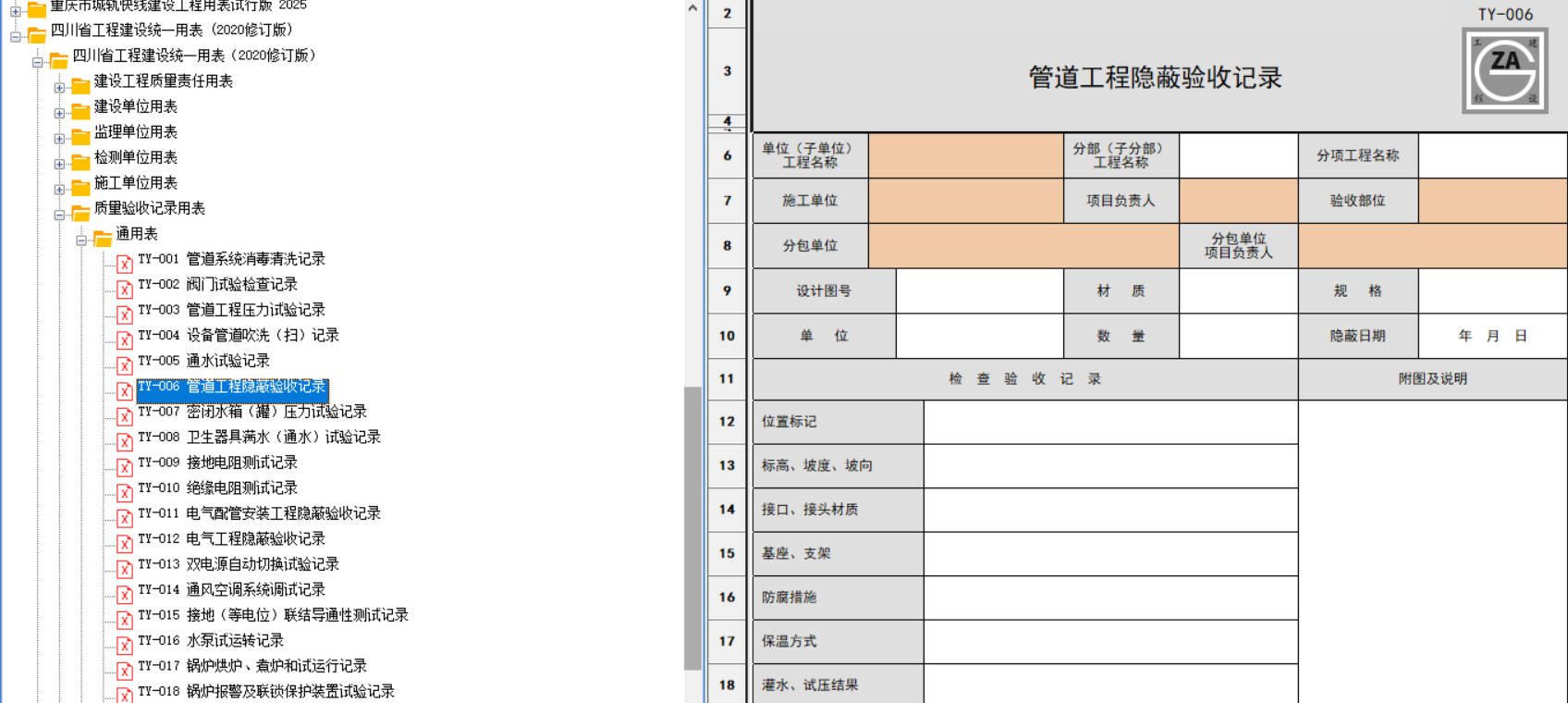Click the 施工单位 orange input cell
Screen dimensions: 1568x703
[965, 201]
